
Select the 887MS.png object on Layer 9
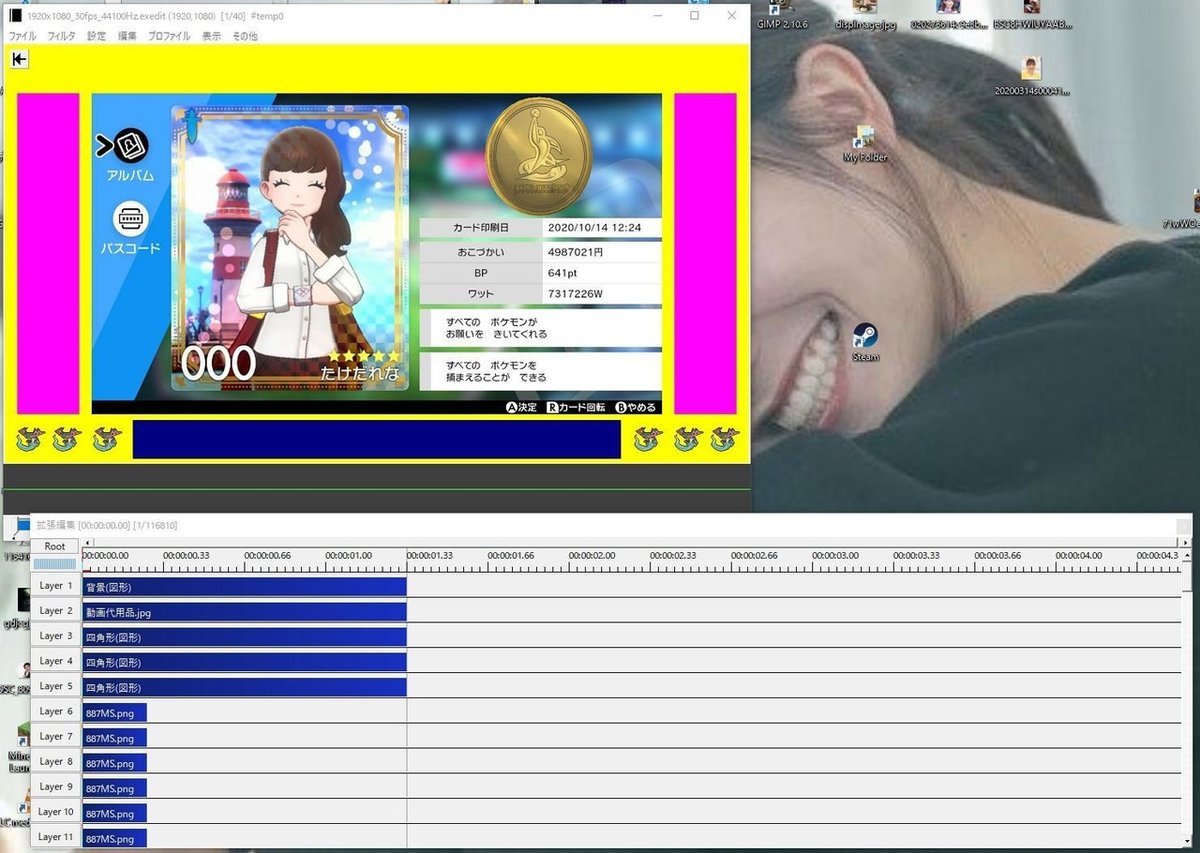114,787
